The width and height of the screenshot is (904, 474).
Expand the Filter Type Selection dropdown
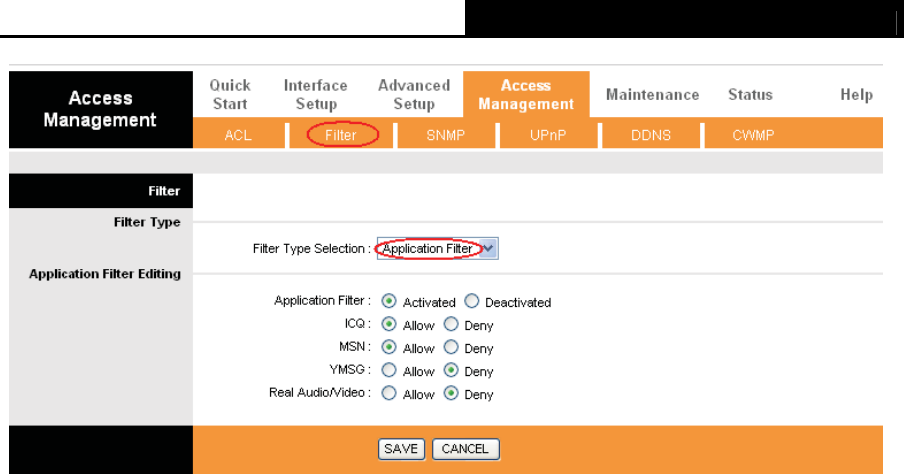pyautogui.click(x=438, y=249)
